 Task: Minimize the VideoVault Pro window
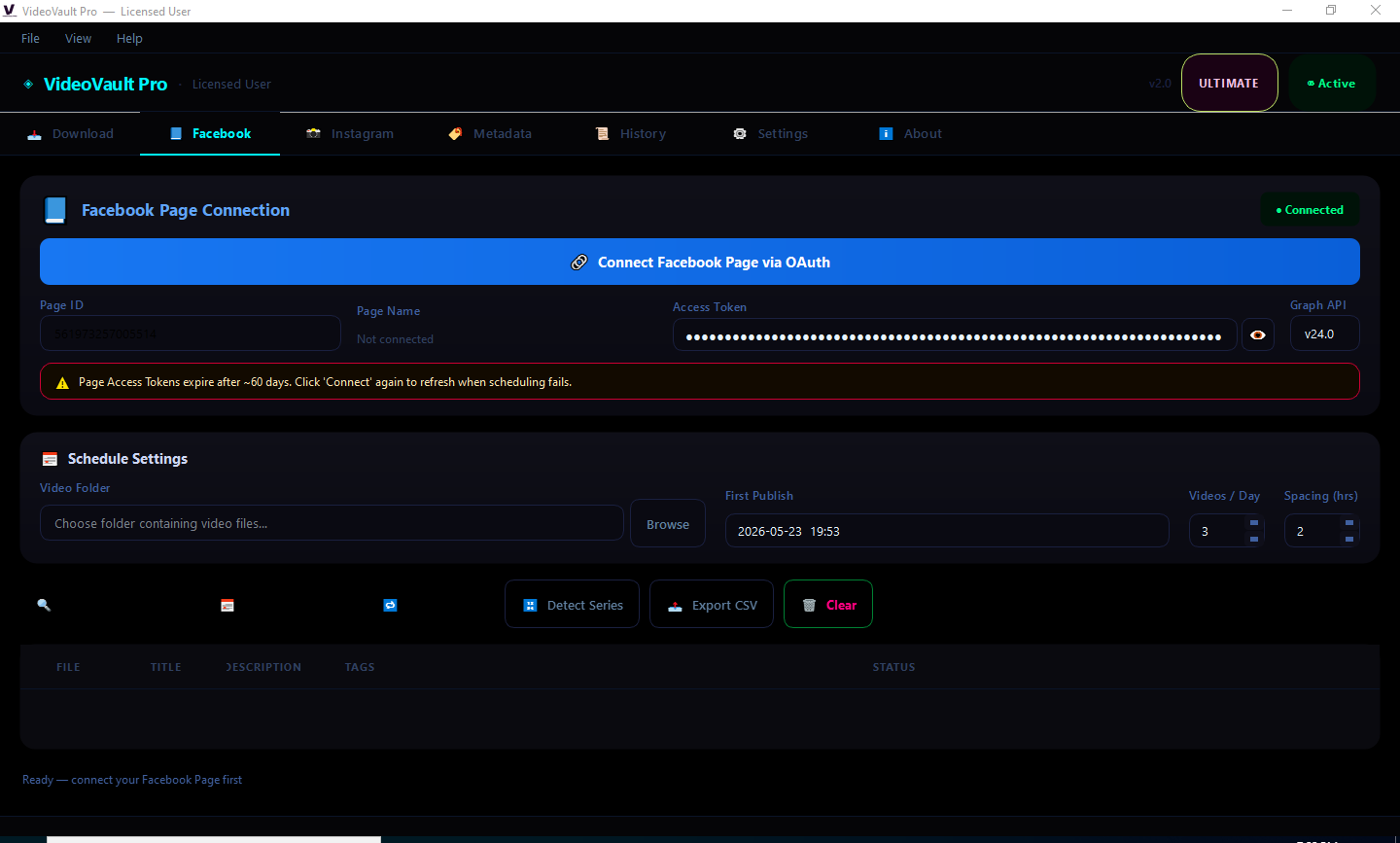1287,11
